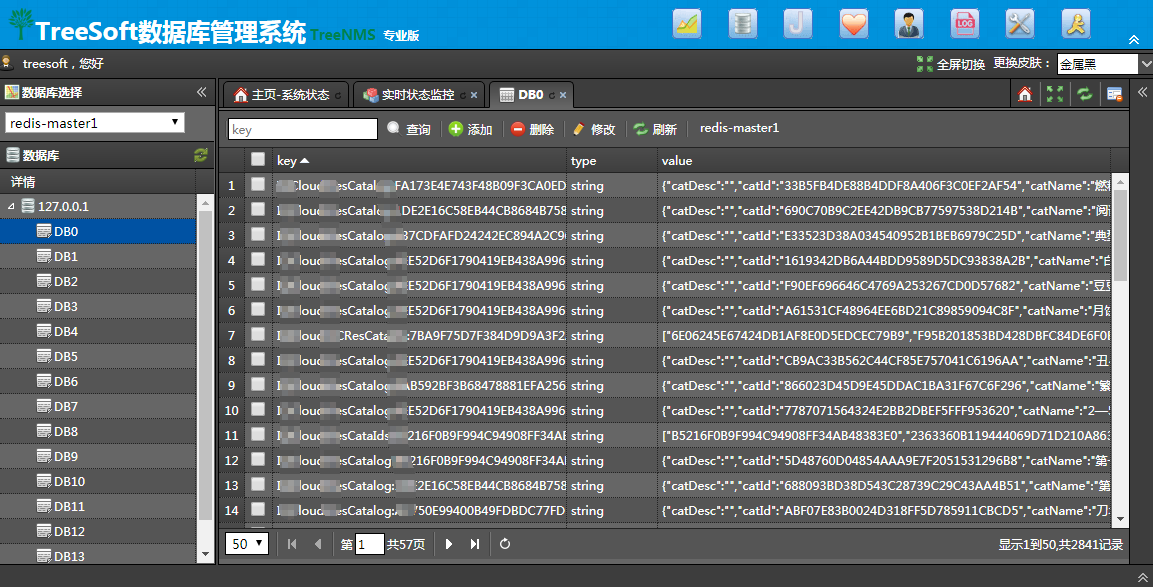Viewport: 1153px width, 587px height.
Task: Close the 实时状态监控 tab
Action: pyautogui.click(x=474, y=96)
